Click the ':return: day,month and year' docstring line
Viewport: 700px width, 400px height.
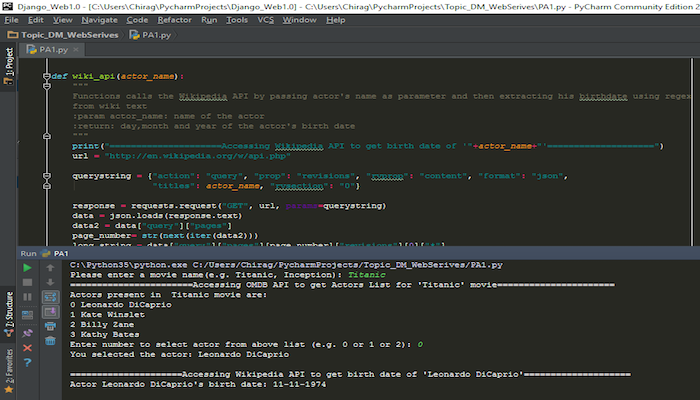[x=214, y=126]
